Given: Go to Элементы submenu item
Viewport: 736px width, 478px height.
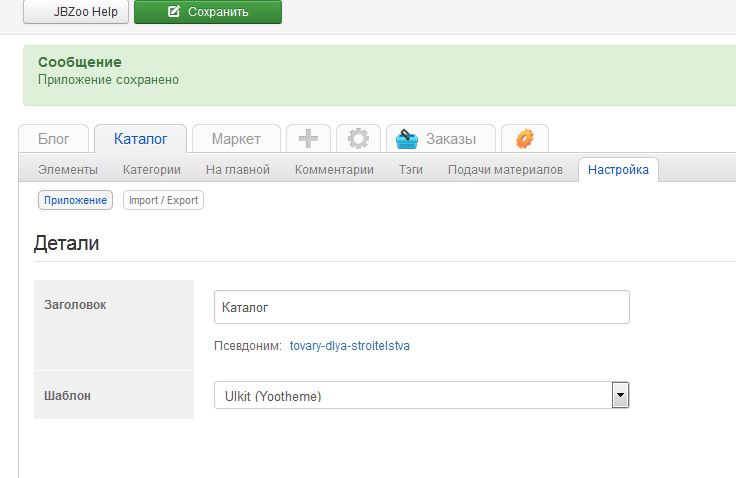Looking at the screenshot, I should pos(68,170).
